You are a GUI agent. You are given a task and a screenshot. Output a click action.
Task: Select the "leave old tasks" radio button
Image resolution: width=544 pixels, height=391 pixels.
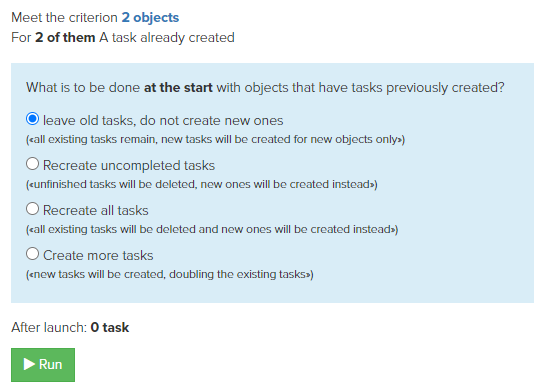(x=33, y=119)
